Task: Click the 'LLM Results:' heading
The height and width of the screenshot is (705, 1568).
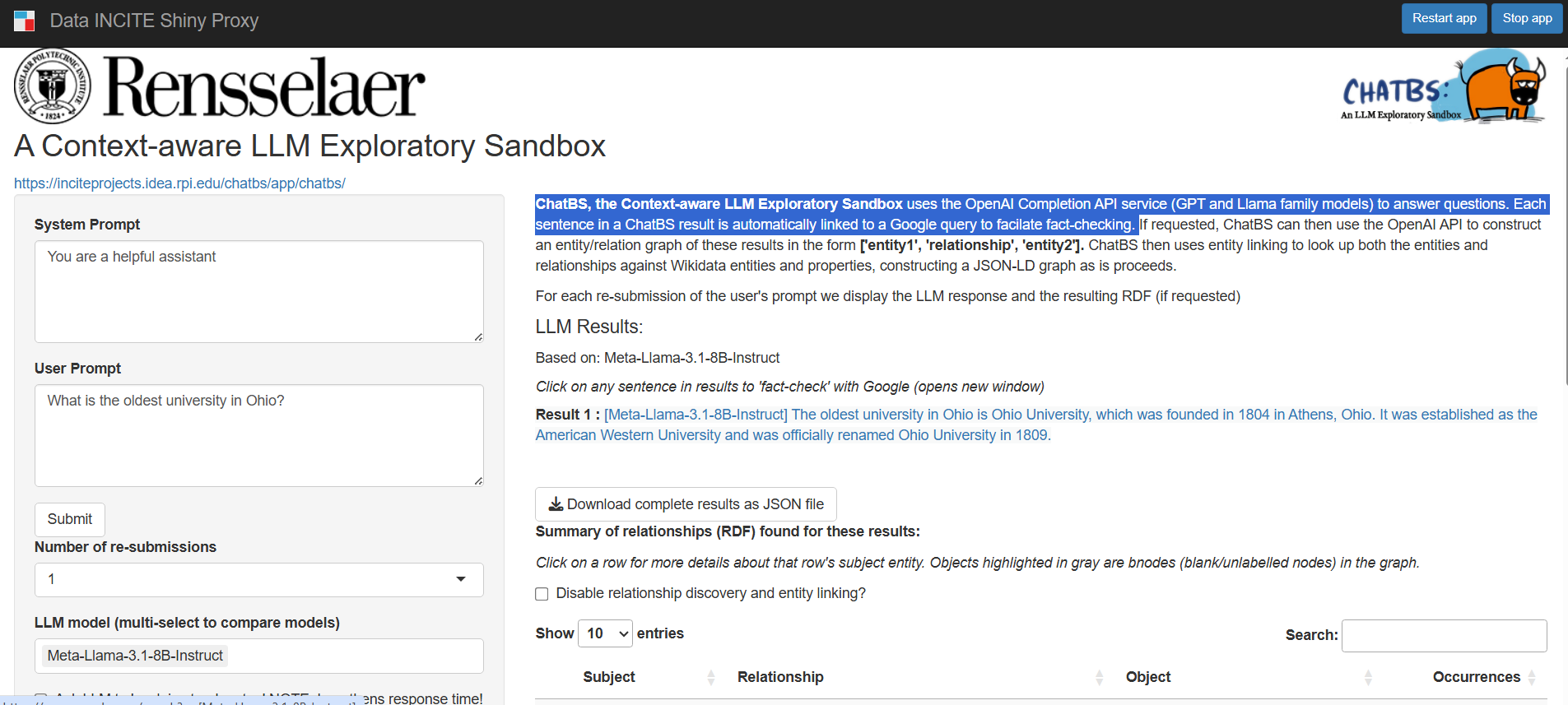Action: [x=589, y=327]
